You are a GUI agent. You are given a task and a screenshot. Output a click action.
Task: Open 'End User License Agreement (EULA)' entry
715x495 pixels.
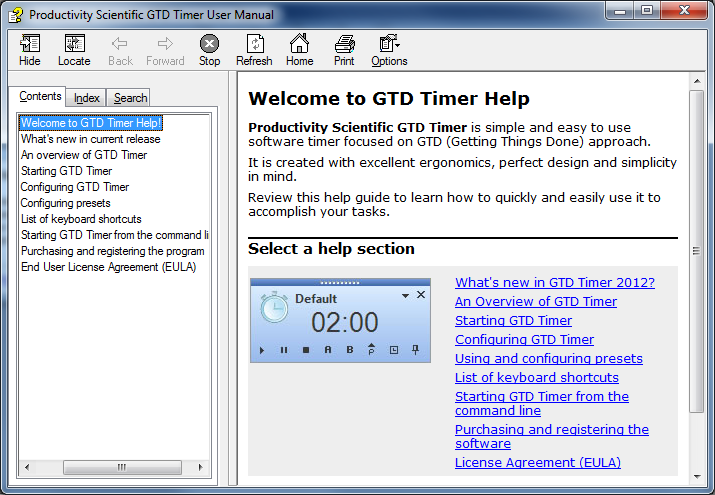coord(109,267)
